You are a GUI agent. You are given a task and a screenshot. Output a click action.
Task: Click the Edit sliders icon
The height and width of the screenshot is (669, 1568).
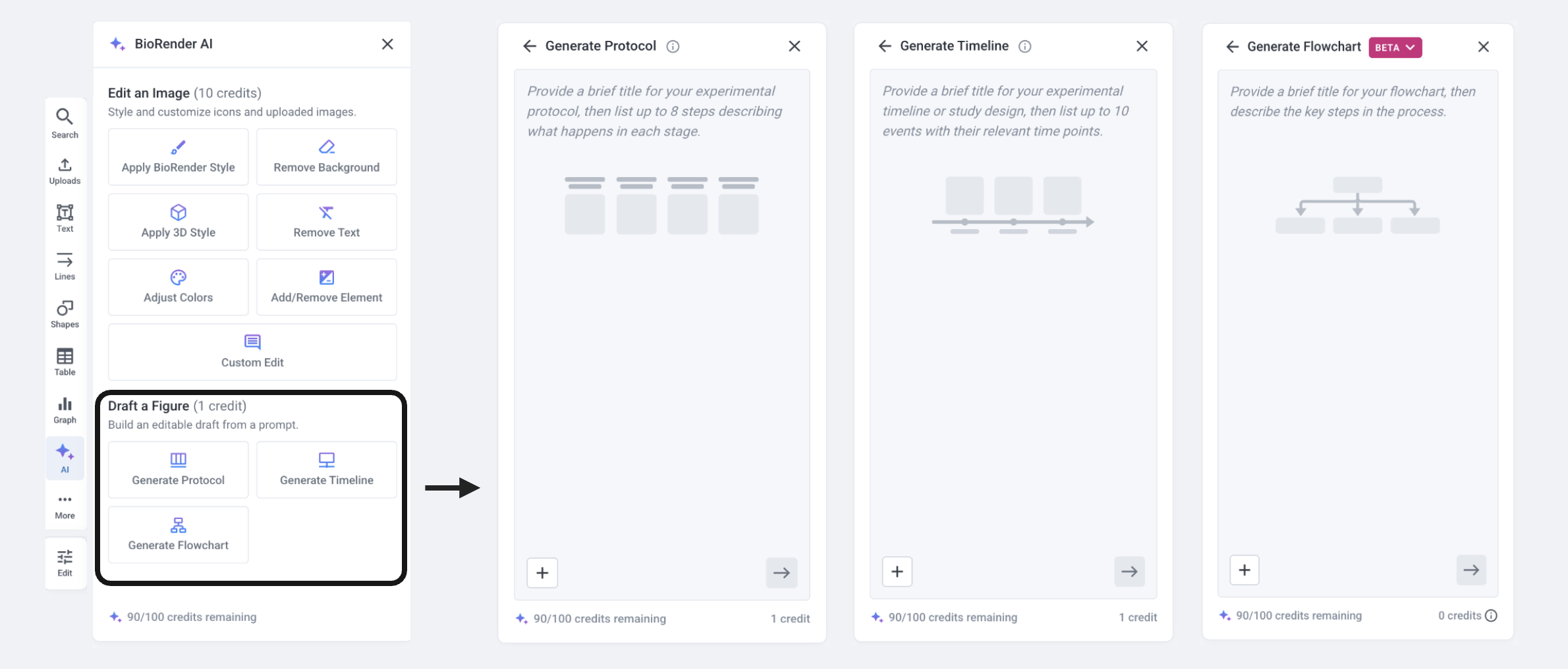65,562
